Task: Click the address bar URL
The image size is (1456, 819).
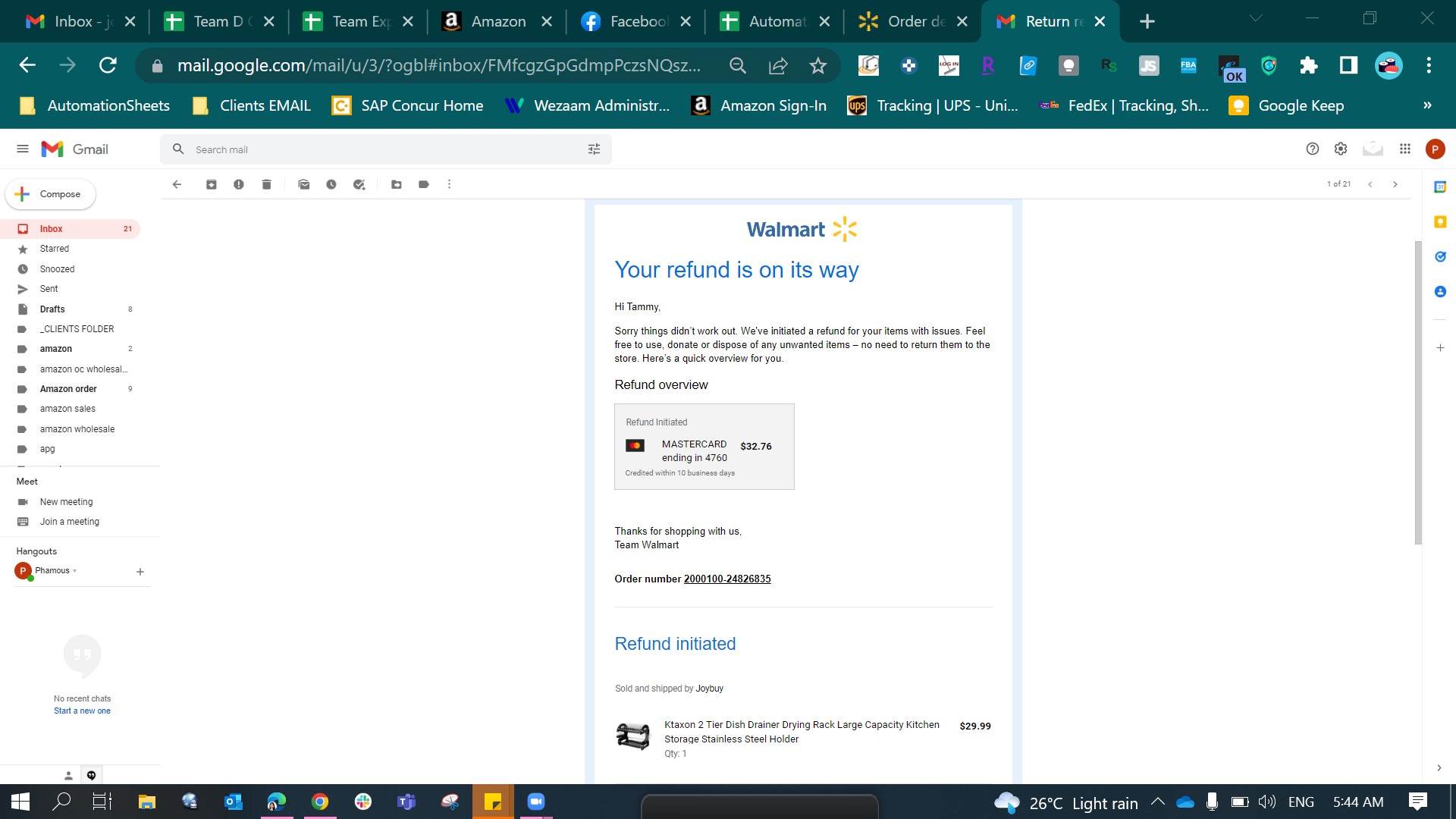Action: click(438, 66)
